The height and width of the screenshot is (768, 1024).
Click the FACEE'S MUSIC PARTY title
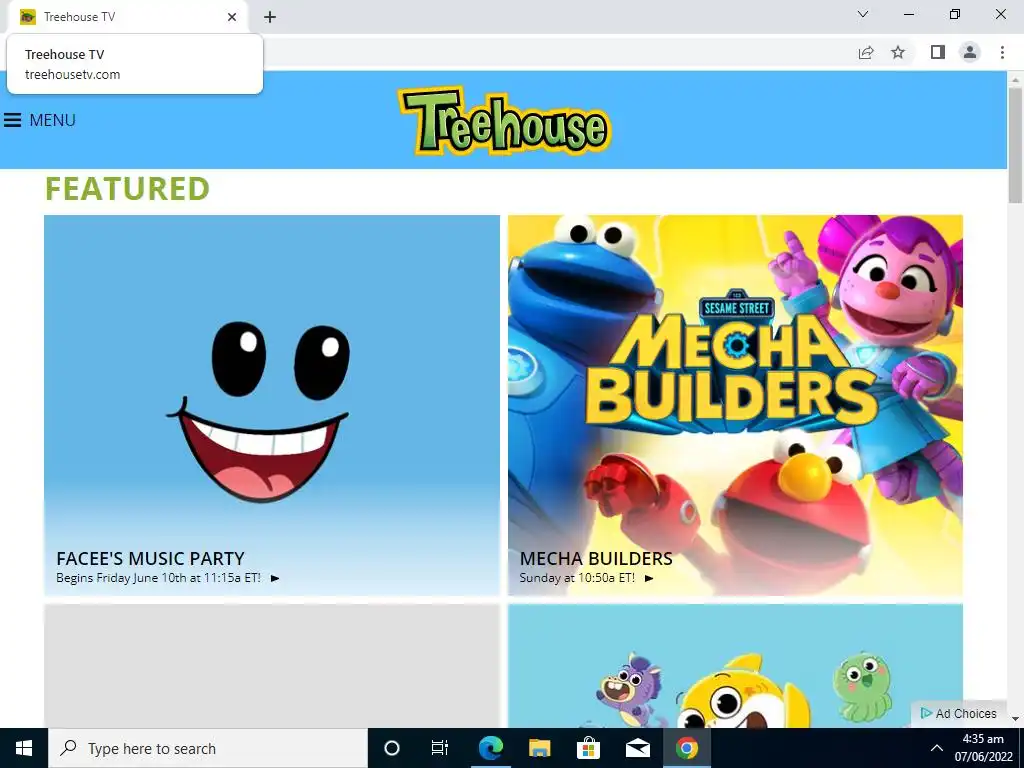pyautogui.click(x=150, y=558)
